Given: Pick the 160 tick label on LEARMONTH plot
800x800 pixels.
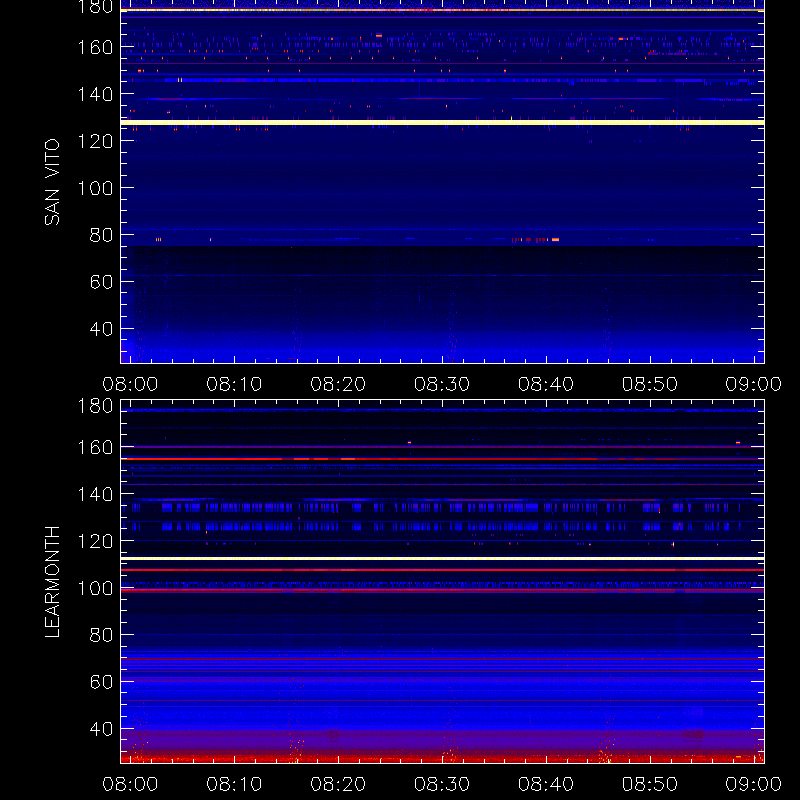Looking at the screenshot, I should tap(95, 447).
